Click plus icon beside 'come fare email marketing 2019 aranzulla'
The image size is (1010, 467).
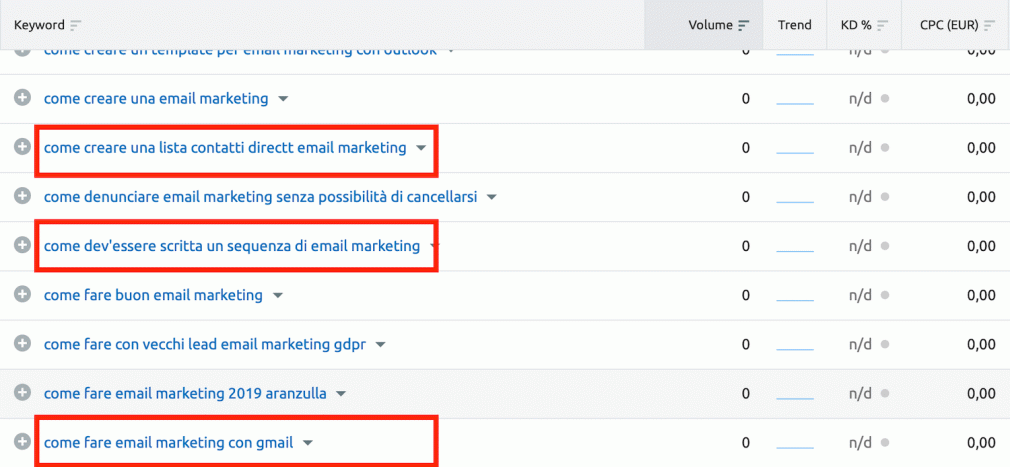(23, 393)
